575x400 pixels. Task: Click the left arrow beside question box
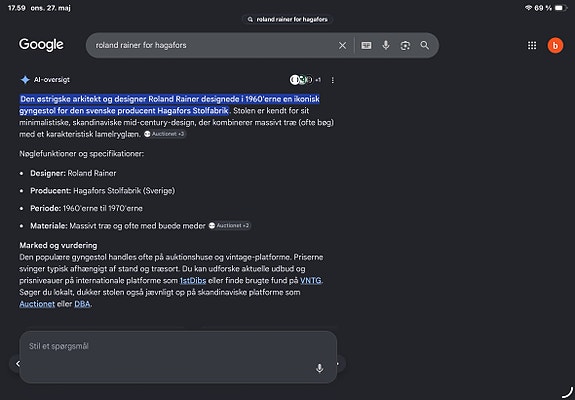[17, 364]
